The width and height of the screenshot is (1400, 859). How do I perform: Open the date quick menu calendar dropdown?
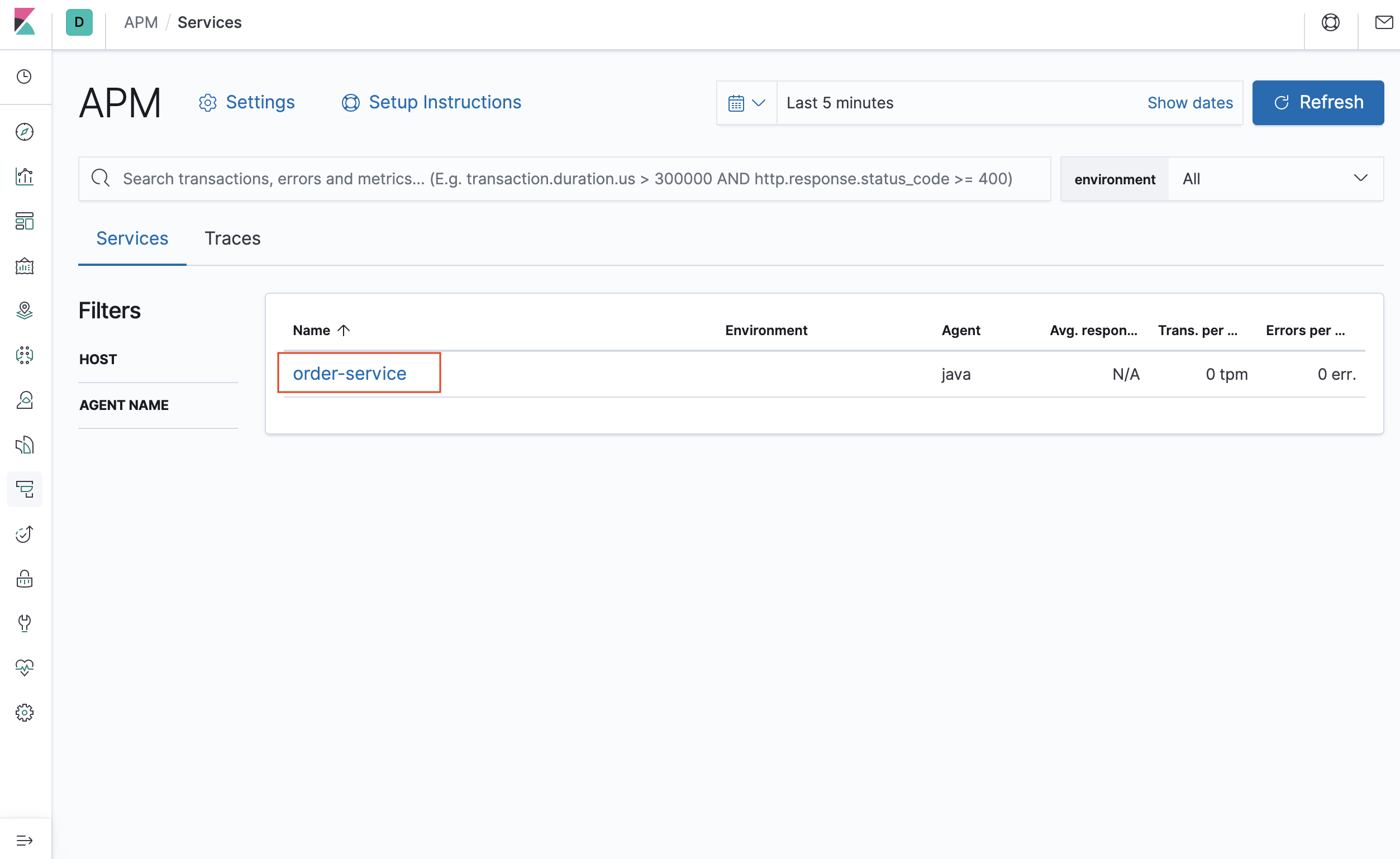point(746,103)
